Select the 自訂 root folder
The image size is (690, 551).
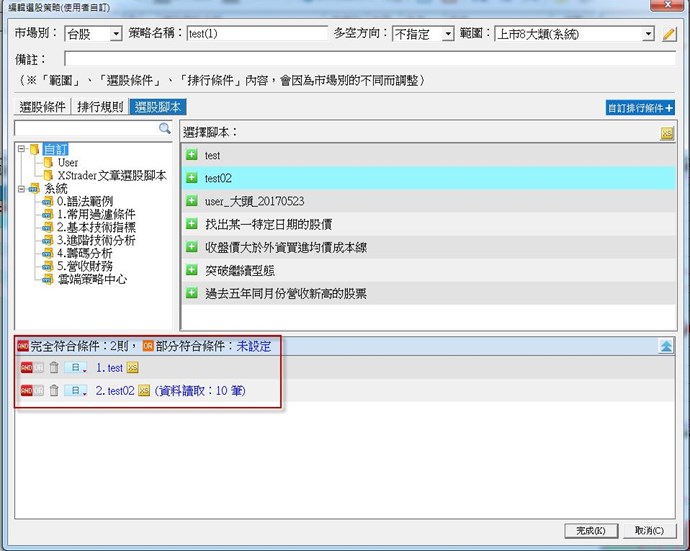point(55,149)
